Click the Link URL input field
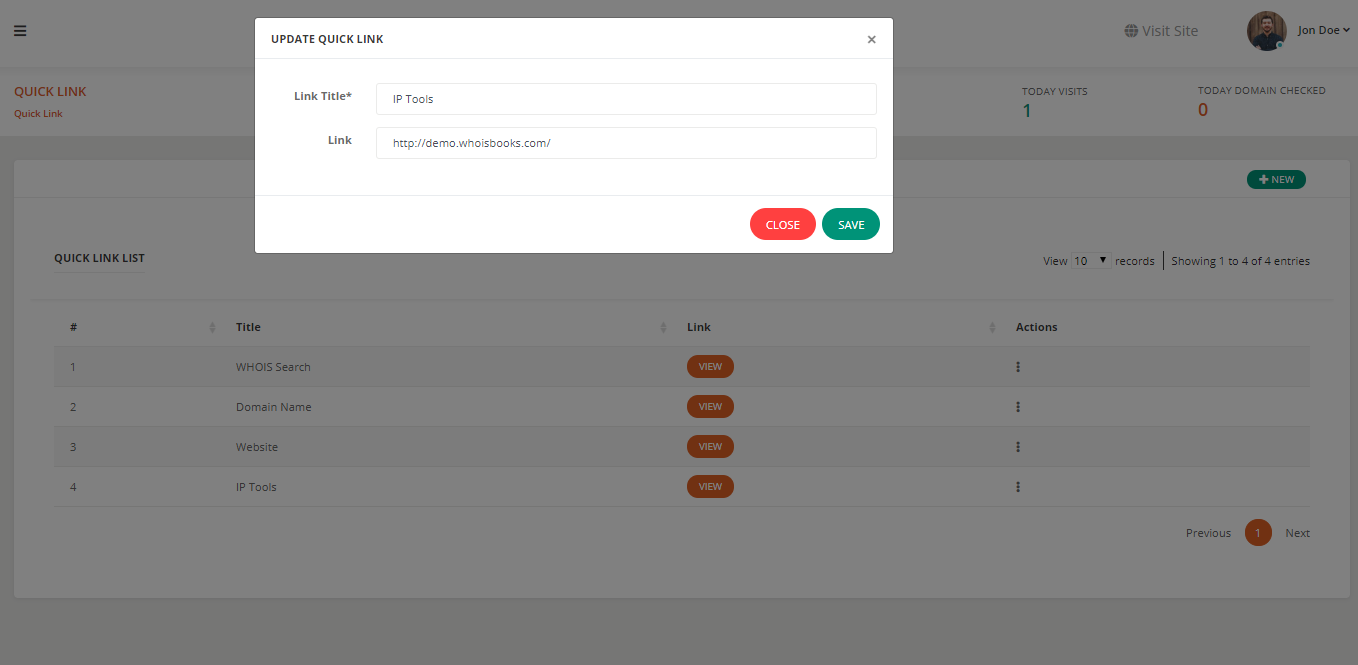This screenshot has width=1358, height=665. pos(626,143)
